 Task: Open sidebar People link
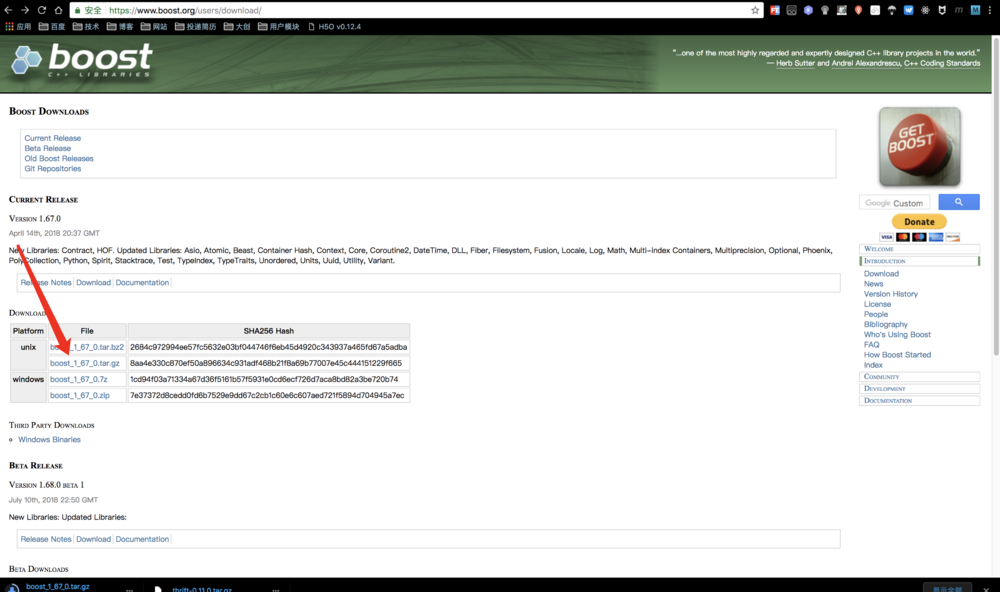[876, 314]
